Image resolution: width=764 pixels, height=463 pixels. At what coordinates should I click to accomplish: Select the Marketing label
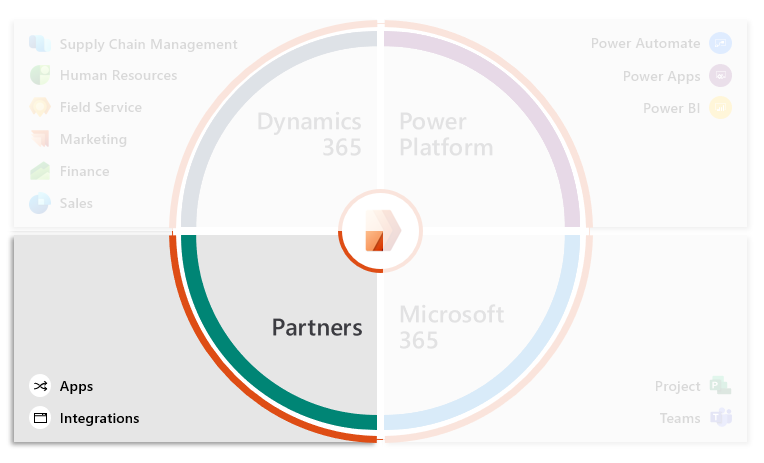93,139
